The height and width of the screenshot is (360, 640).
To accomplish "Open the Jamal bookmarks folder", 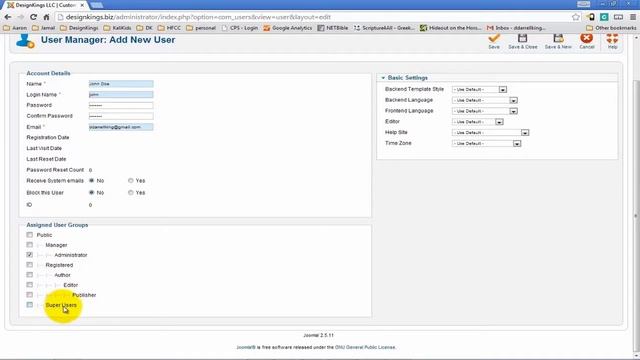I will click(43, 28).
